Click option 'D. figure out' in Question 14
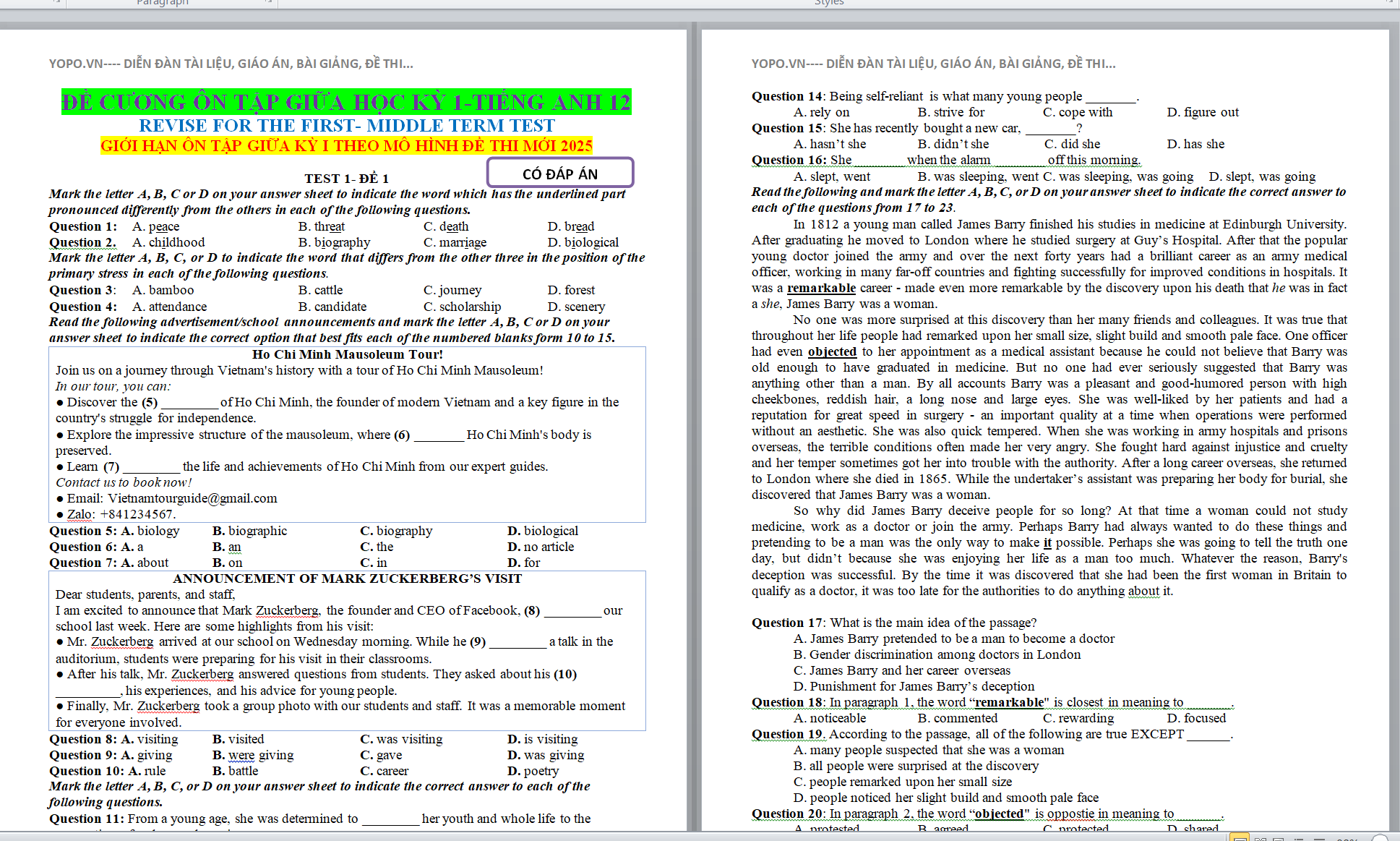Screen dimensions: 1400x841 [x=1203, y=112]
